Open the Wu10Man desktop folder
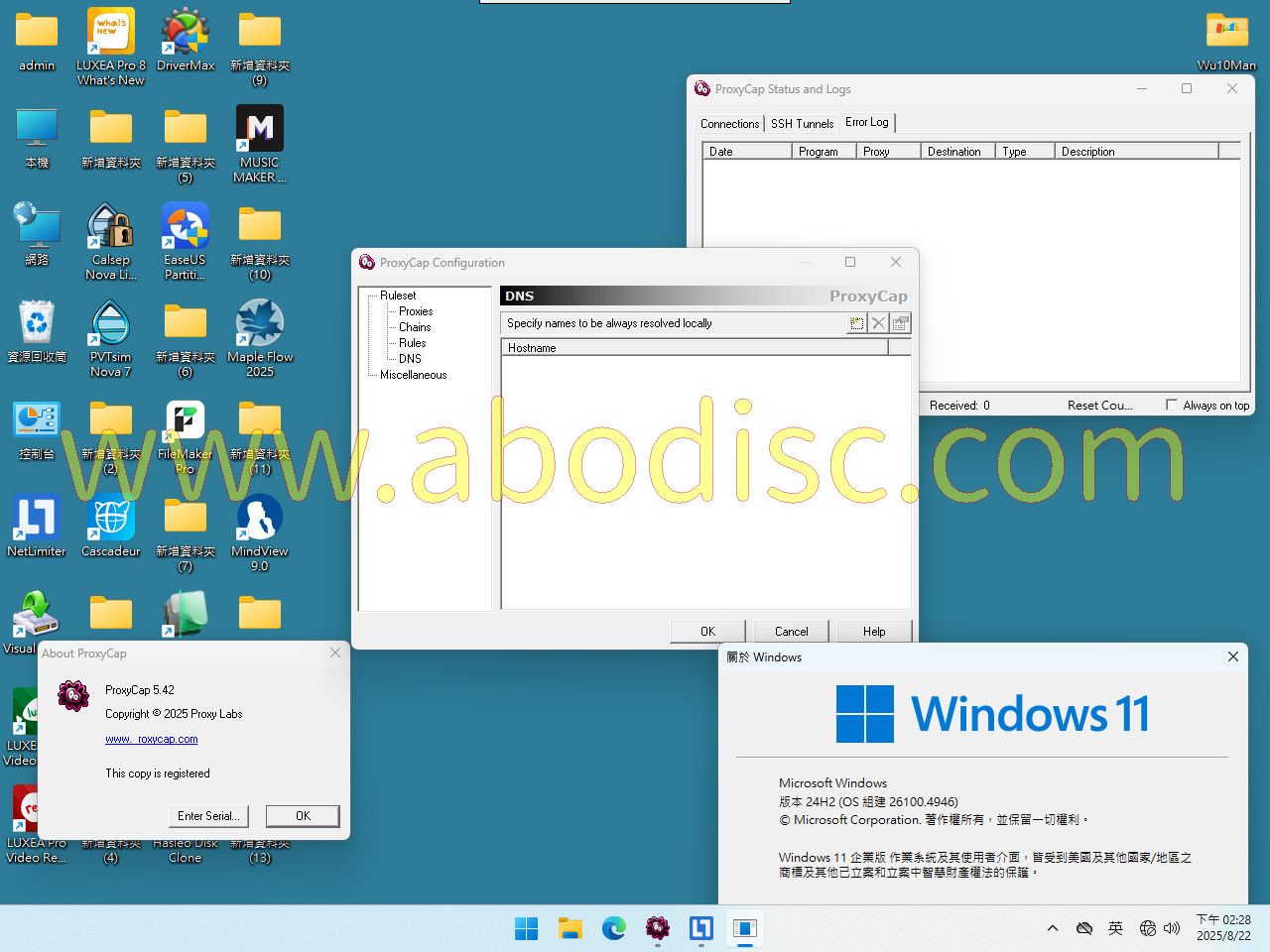The height and width of the screenshot is (952, 1270). pos(1227,42)
